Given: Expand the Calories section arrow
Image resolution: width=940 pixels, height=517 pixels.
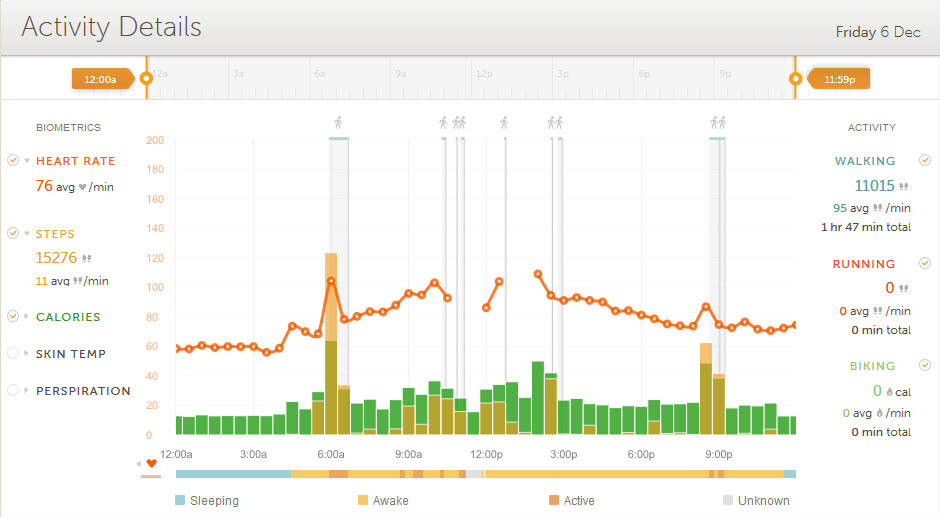Looking at the screenshot, I should (27, 317).
